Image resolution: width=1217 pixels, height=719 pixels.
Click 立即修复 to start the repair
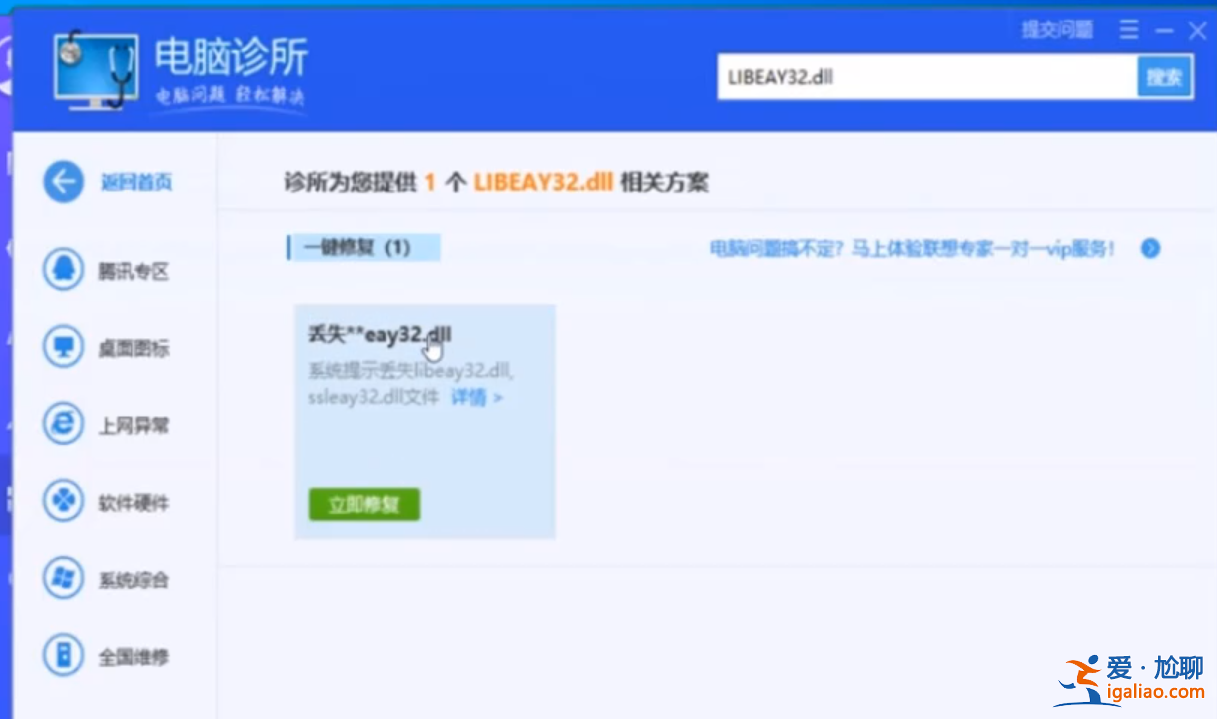pos(363,505)
